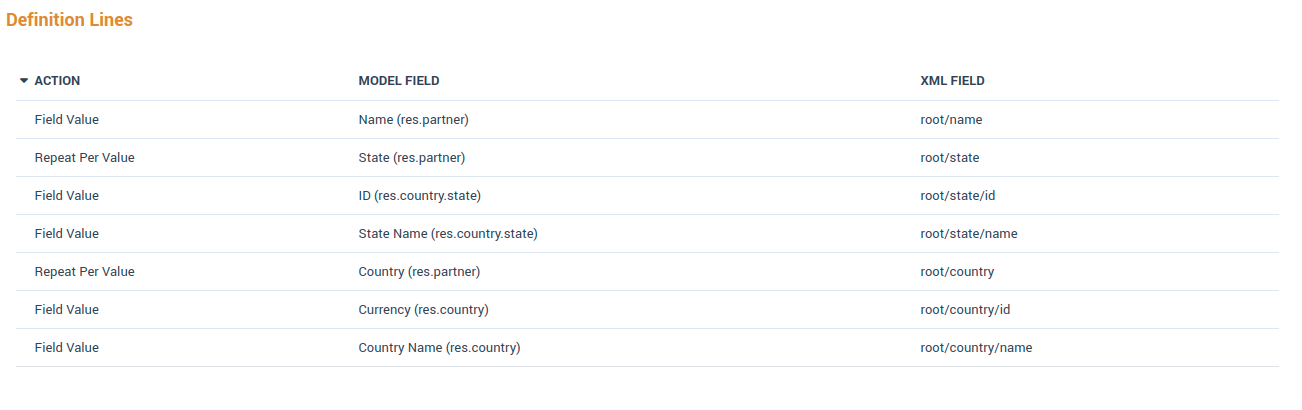Screen dimensions: 1302x410
Task: Select the Name (res.partner) row
Action: click(x=413, y=120)
